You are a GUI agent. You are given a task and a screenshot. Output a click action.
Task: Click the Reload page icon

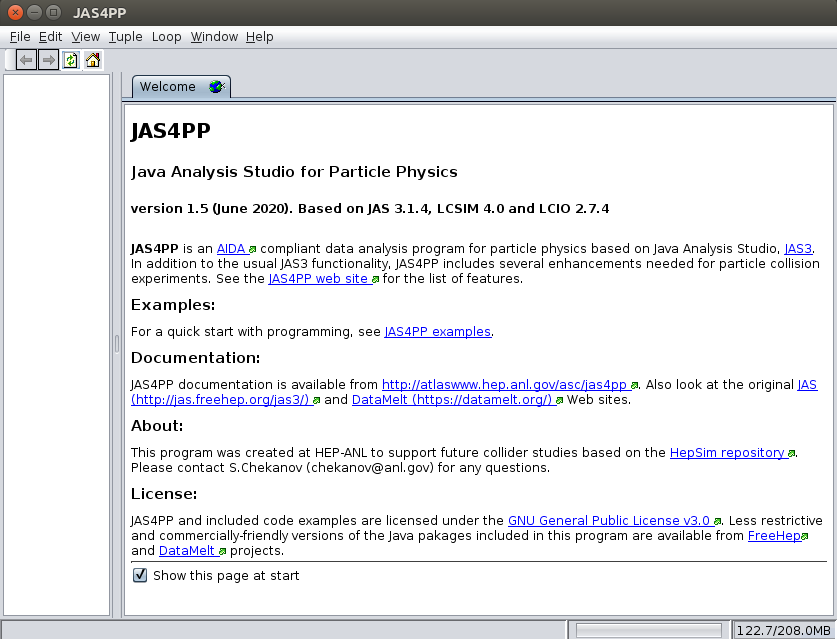coord(71,60)
